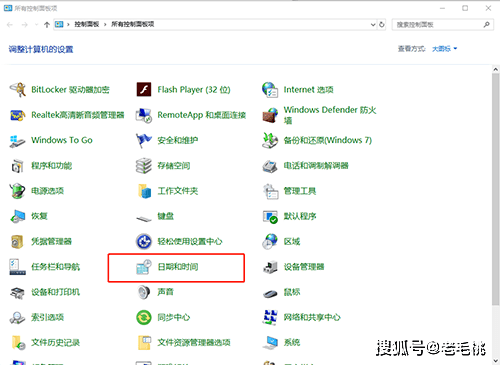Click the refresh button by the address bar

pyautogui.click(x=382, y=24)
